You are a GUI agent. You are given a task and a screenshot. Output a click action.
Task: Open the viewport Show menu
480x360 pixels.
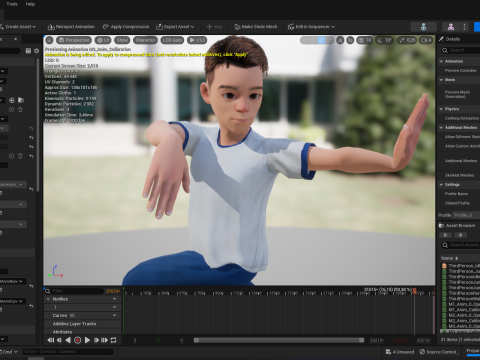(x=122, y=40)
